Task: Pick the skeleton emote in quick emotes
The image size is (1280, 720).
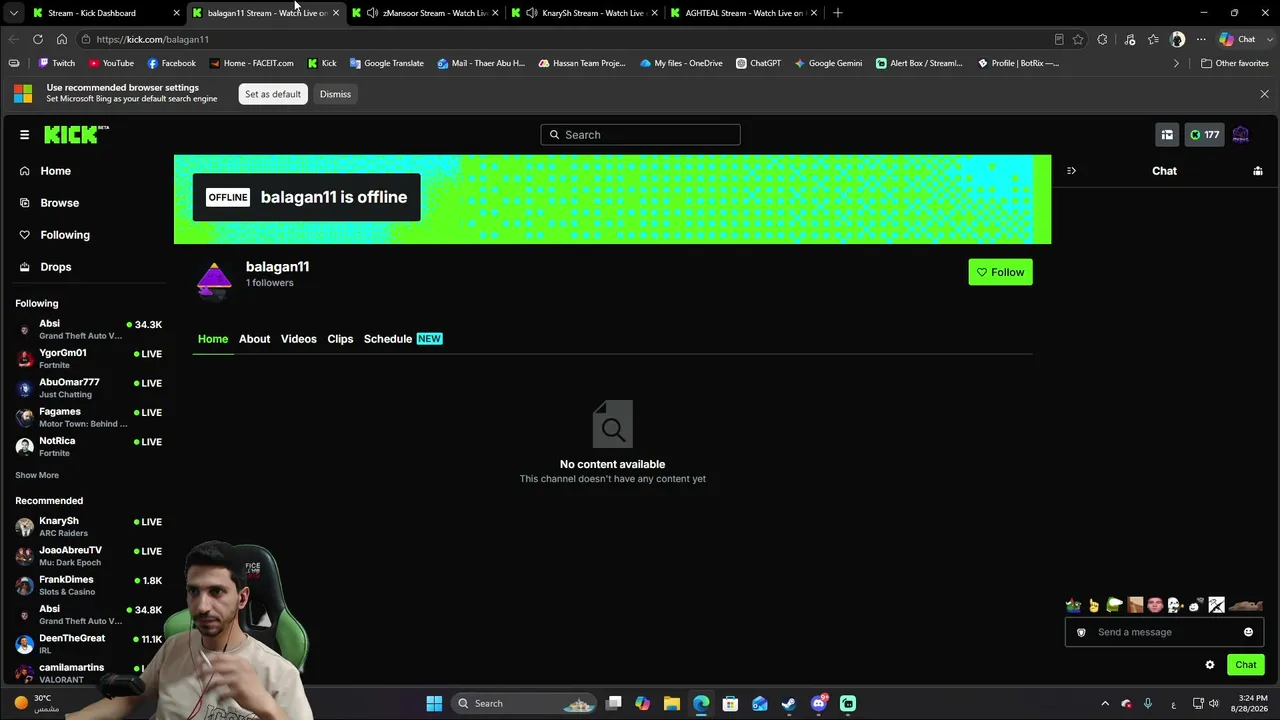Action: [1175, 605]
